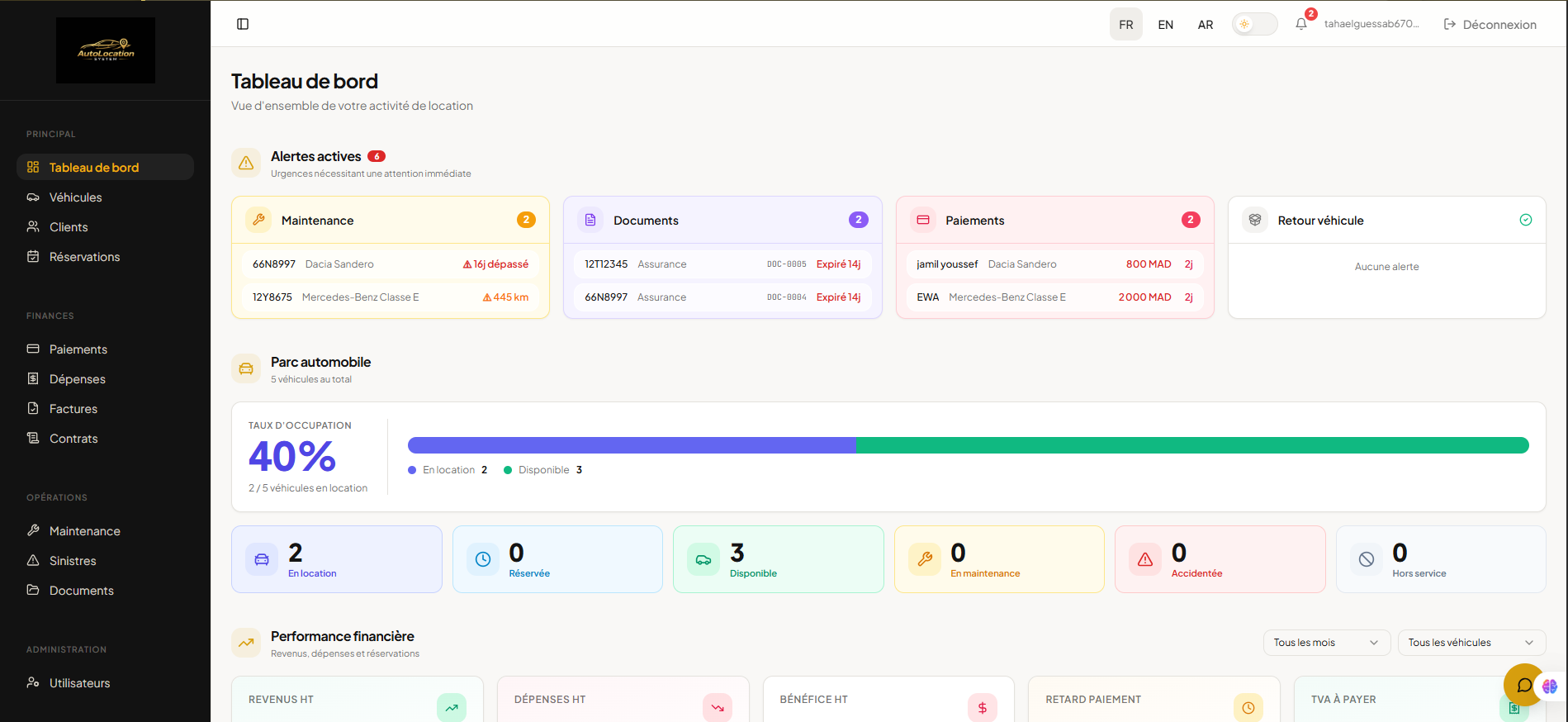
Task: Click the Hors service blocked icon
Action: pyautogui.click(x=1367, y=559)
